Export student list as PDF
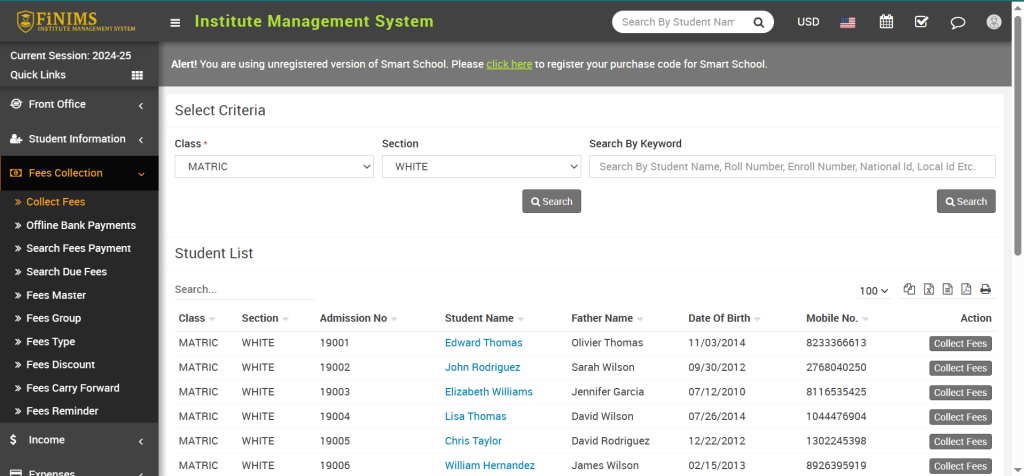This screenshot has height=476, width=1024. tap(966, 290)
